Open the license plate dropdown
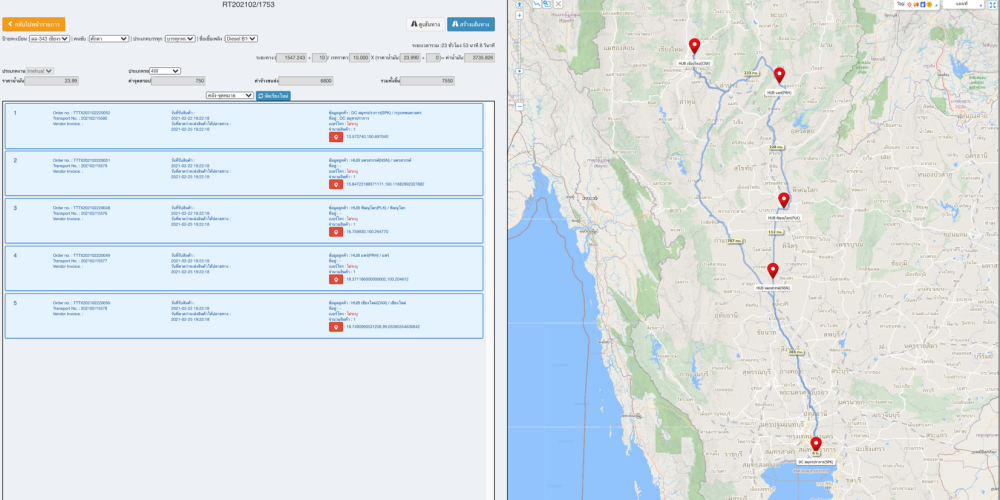1000x500 pixels. (x=49, y=39)
